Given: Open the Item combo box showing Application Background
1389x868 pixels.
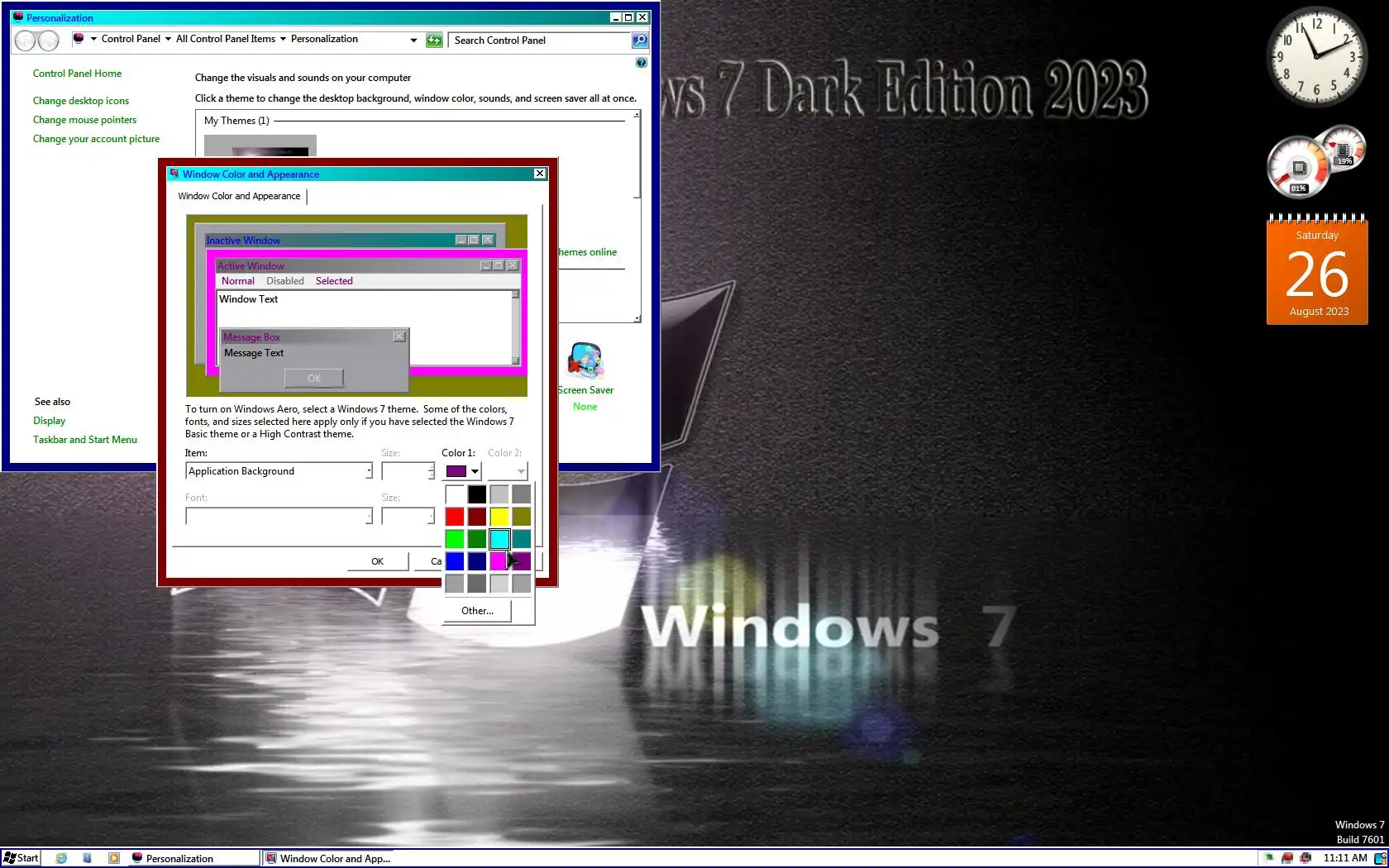Looking at the screenshot, I should (x=279, y=471).
